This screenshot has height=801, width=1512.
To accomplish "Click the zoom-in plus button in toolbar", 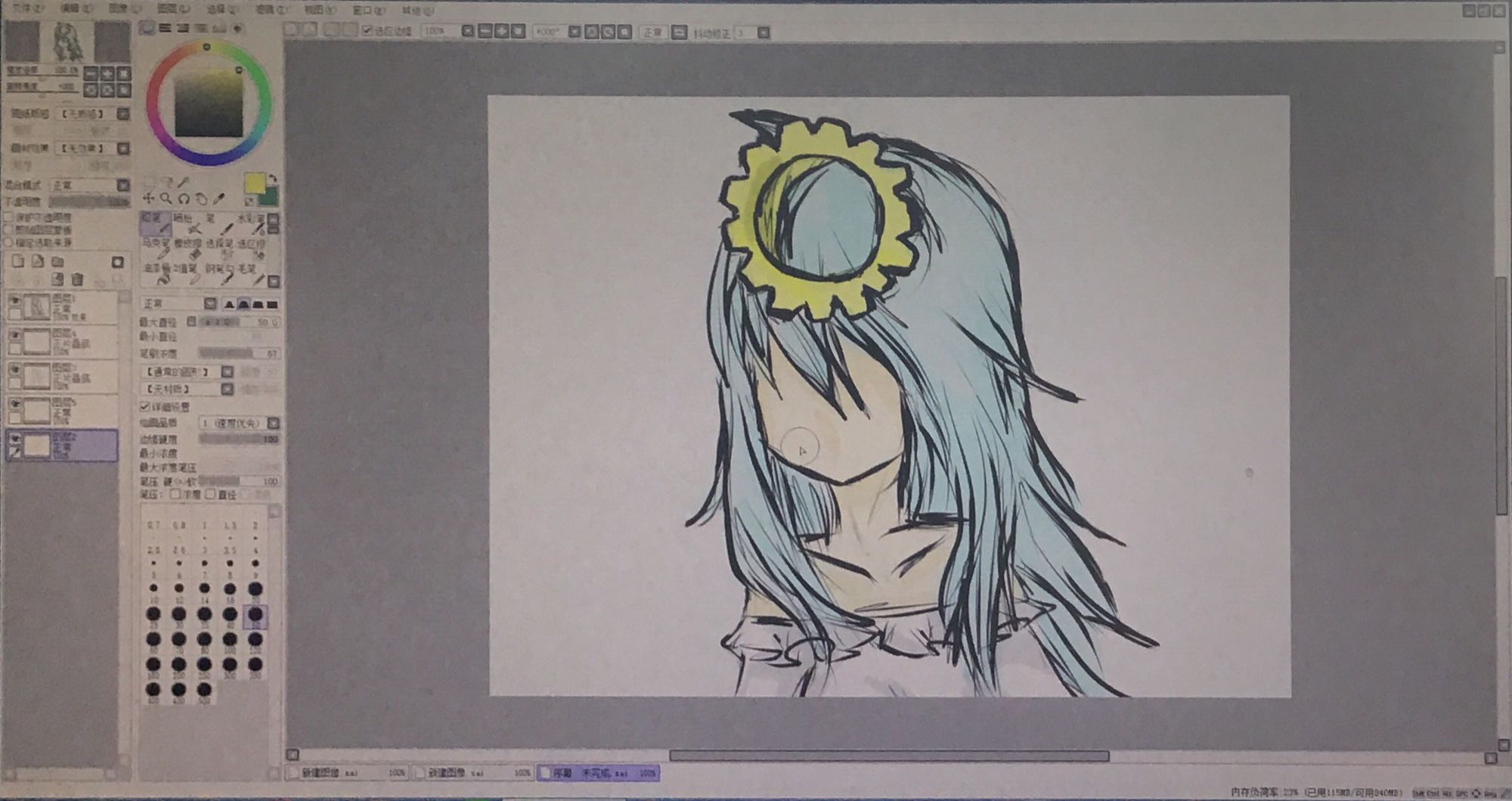I will coord(501,31).
